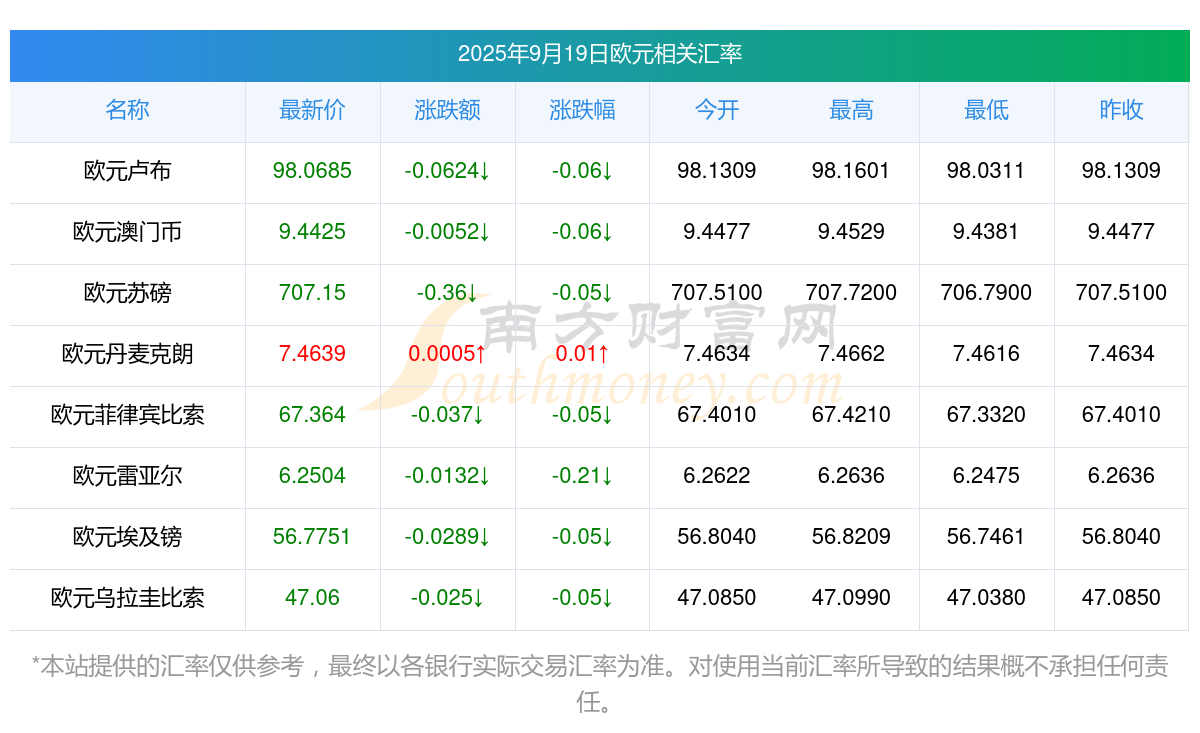The image size is (1200, 733).
Task: Click the low value 7.4616
Action: (986, 354)
